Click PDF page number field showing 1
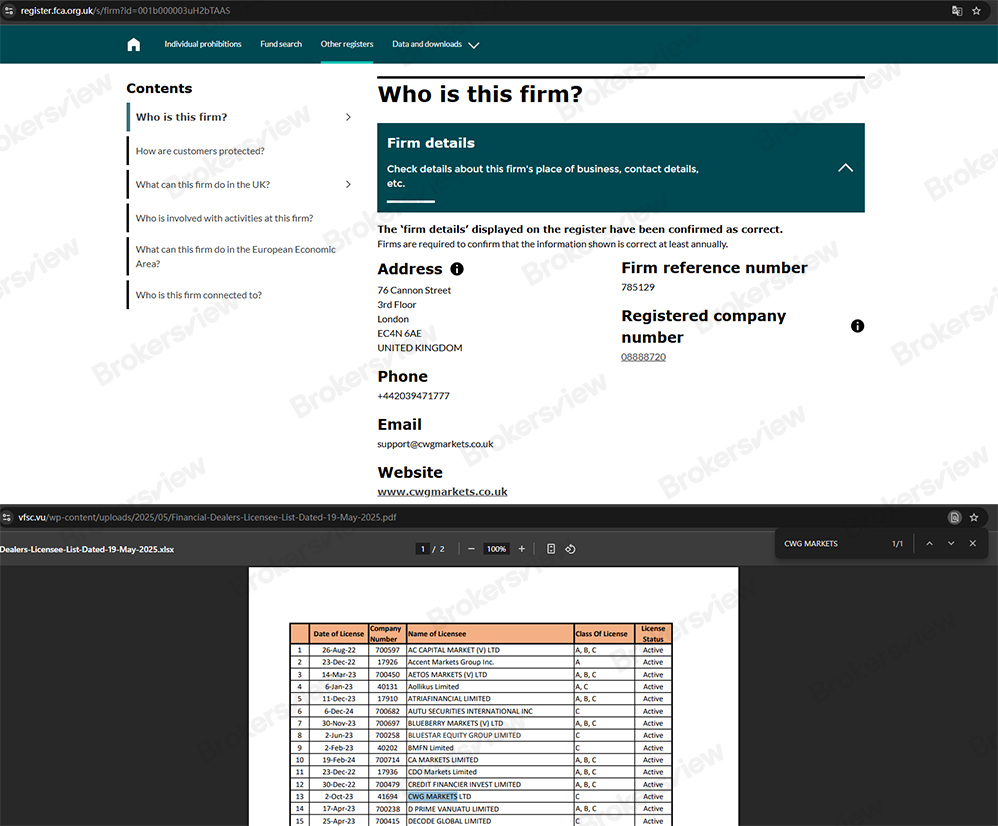 [423, 549]
